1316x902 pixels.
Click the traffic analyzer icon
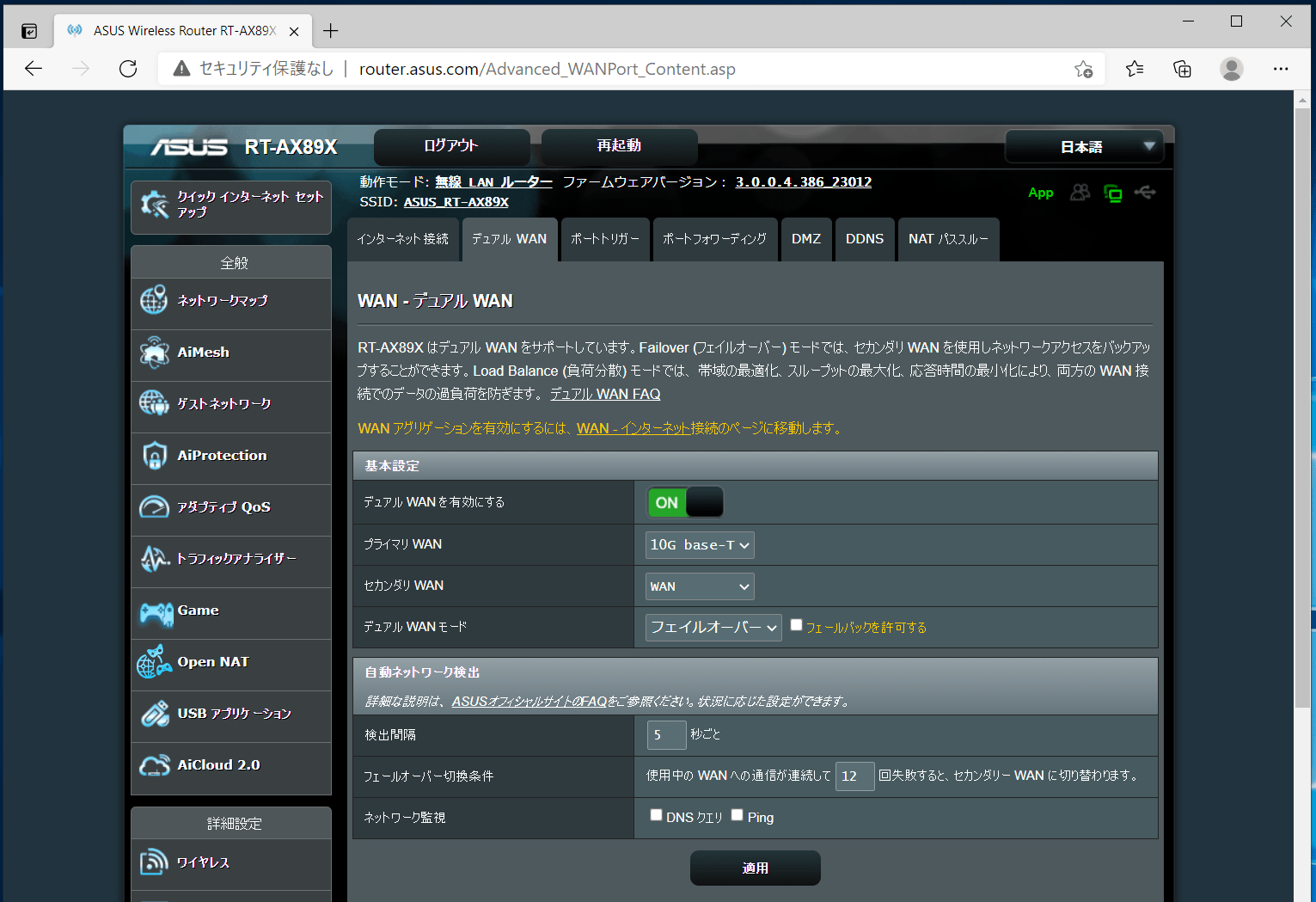[154, 558]
